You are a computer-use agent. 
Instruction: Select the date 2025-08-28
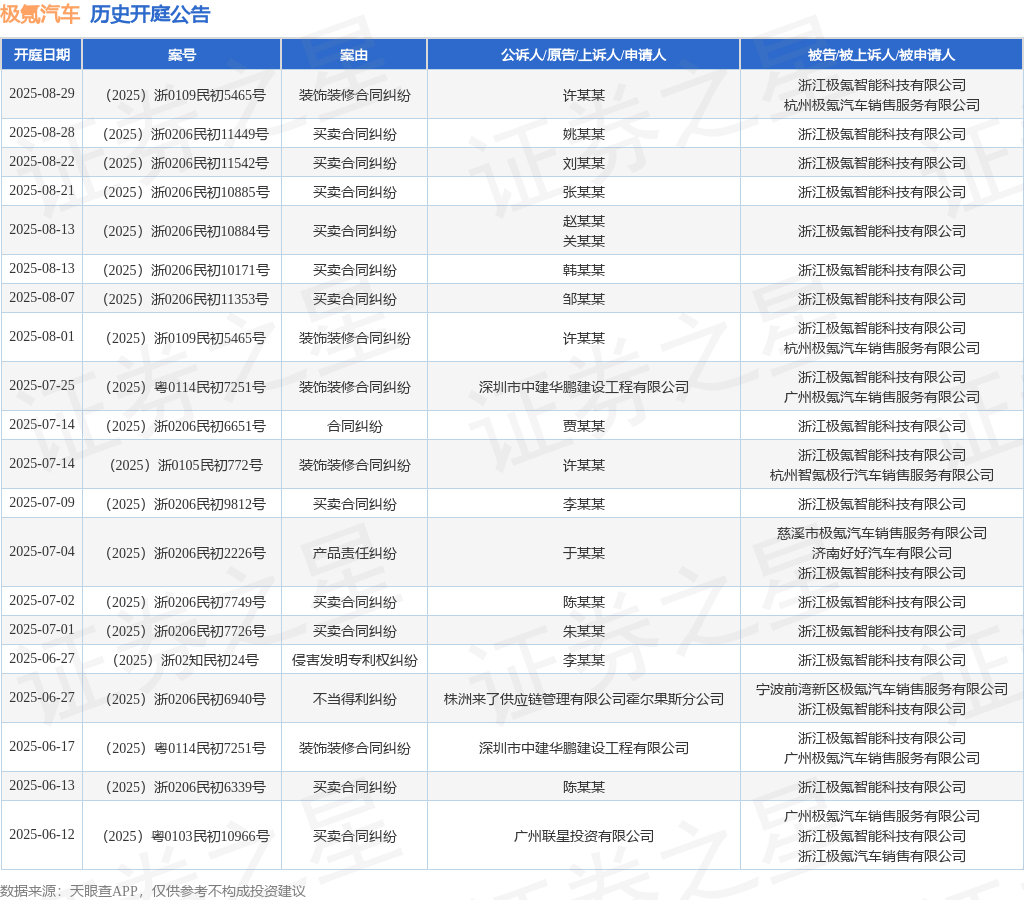click(42, 133)
